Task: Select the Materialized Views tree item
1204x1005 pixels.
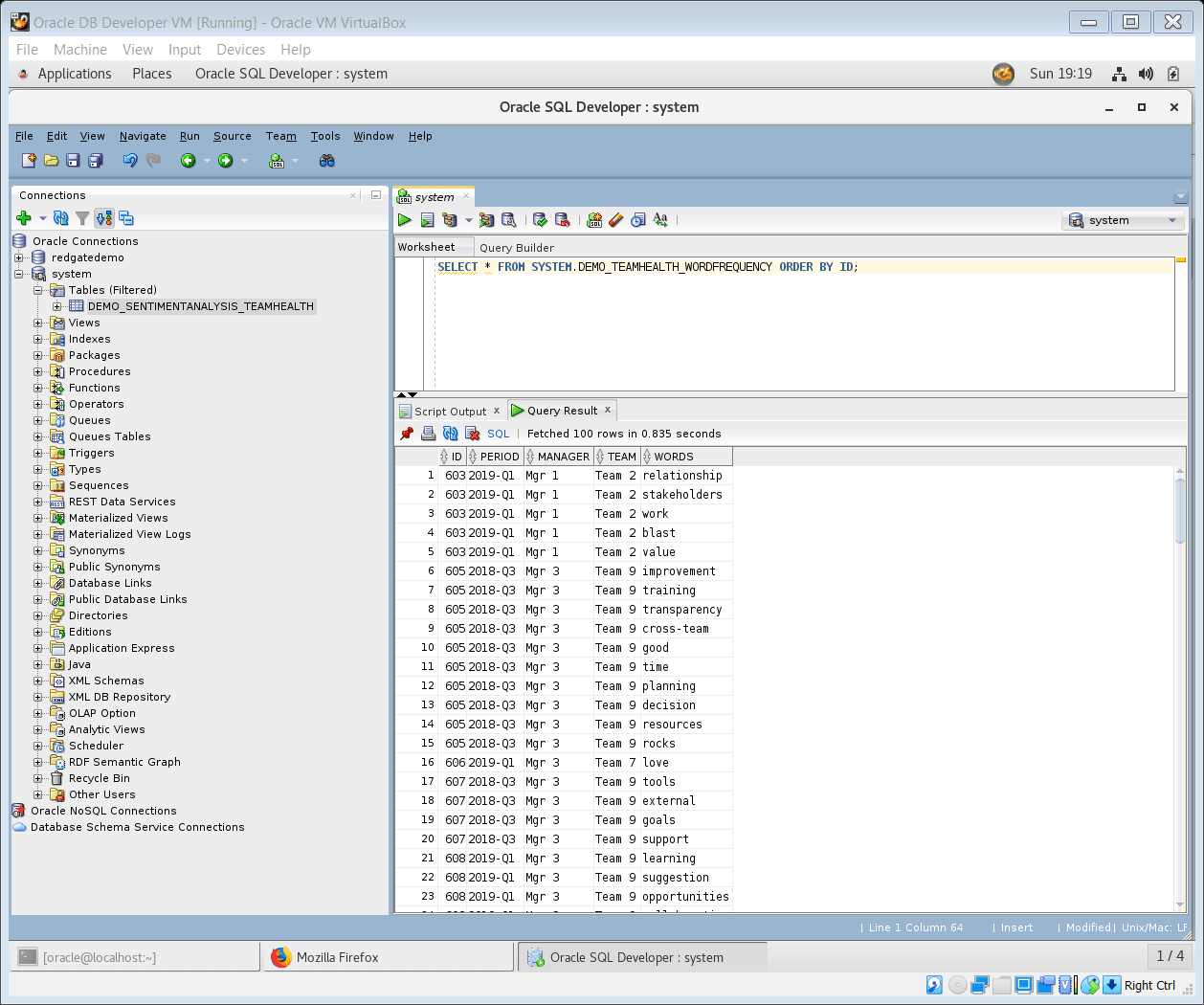Action: [x=118, y=518]
